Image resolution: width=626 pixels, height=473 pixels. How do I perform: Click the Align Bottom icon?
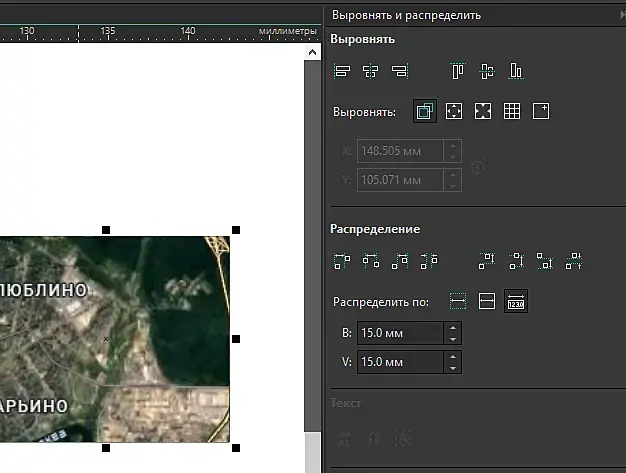coord(516,71)
